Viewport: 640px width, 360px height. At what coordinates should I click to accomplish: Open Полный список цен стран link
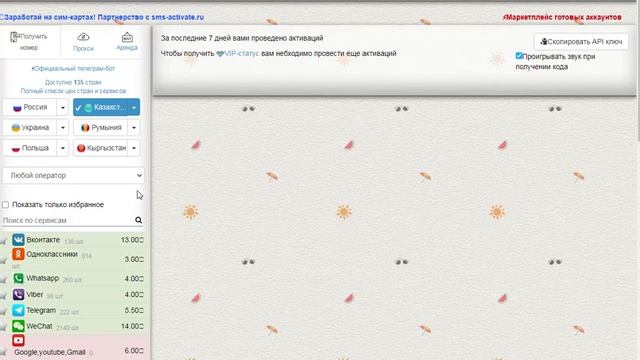click(73, 91)
